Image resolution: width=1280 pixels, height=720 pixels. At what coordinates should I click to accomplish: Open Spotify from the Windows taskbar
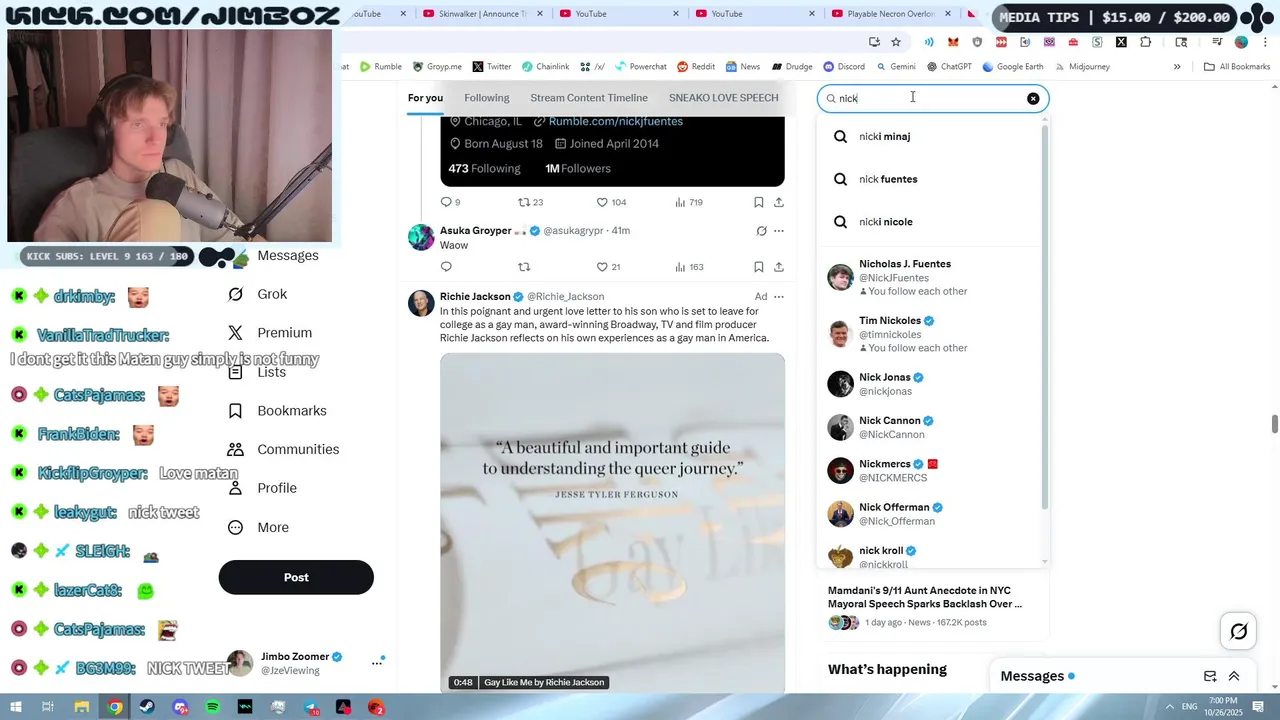(212, 707)
